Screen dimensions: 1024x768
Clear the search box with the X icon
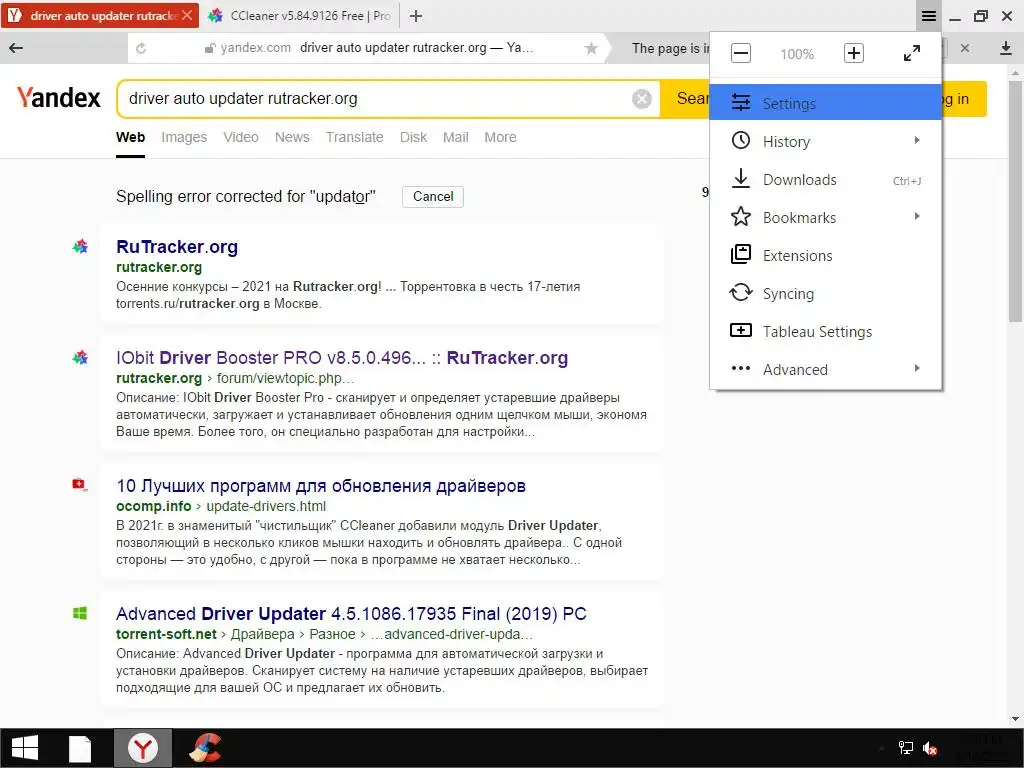(x=642, y=99)
